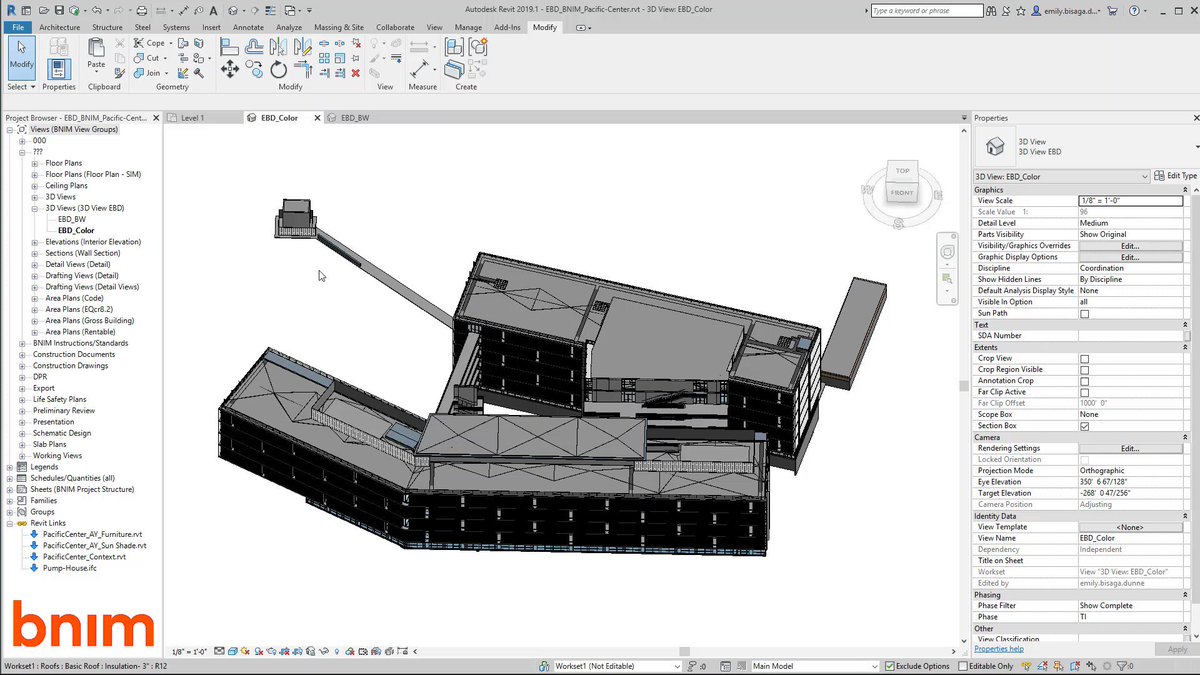1200x675 pixels.
Task: Click the View Scale value field
Action: click(x=1130, y=201)
